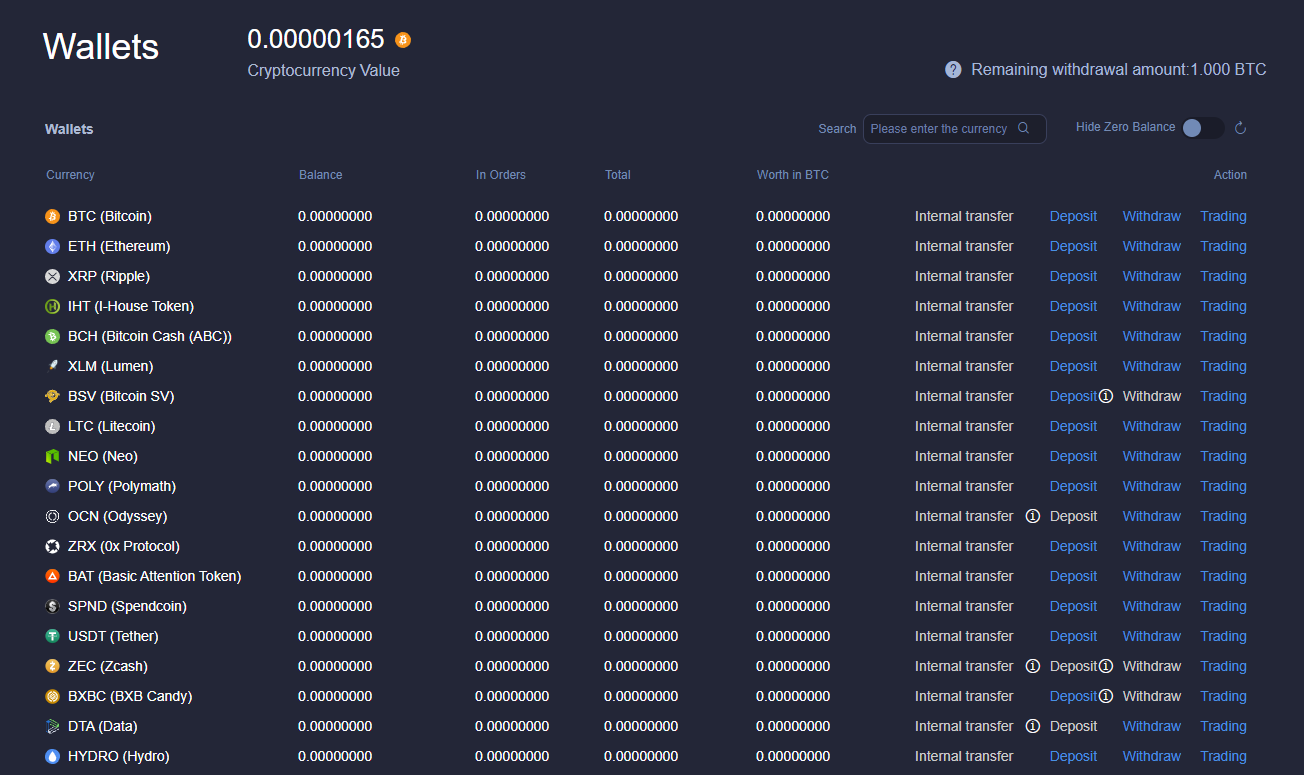This screenshot has height=775, width=1304.
Task: Click the SPND (Spendcoin) coin icon
Action: [53, 606]
